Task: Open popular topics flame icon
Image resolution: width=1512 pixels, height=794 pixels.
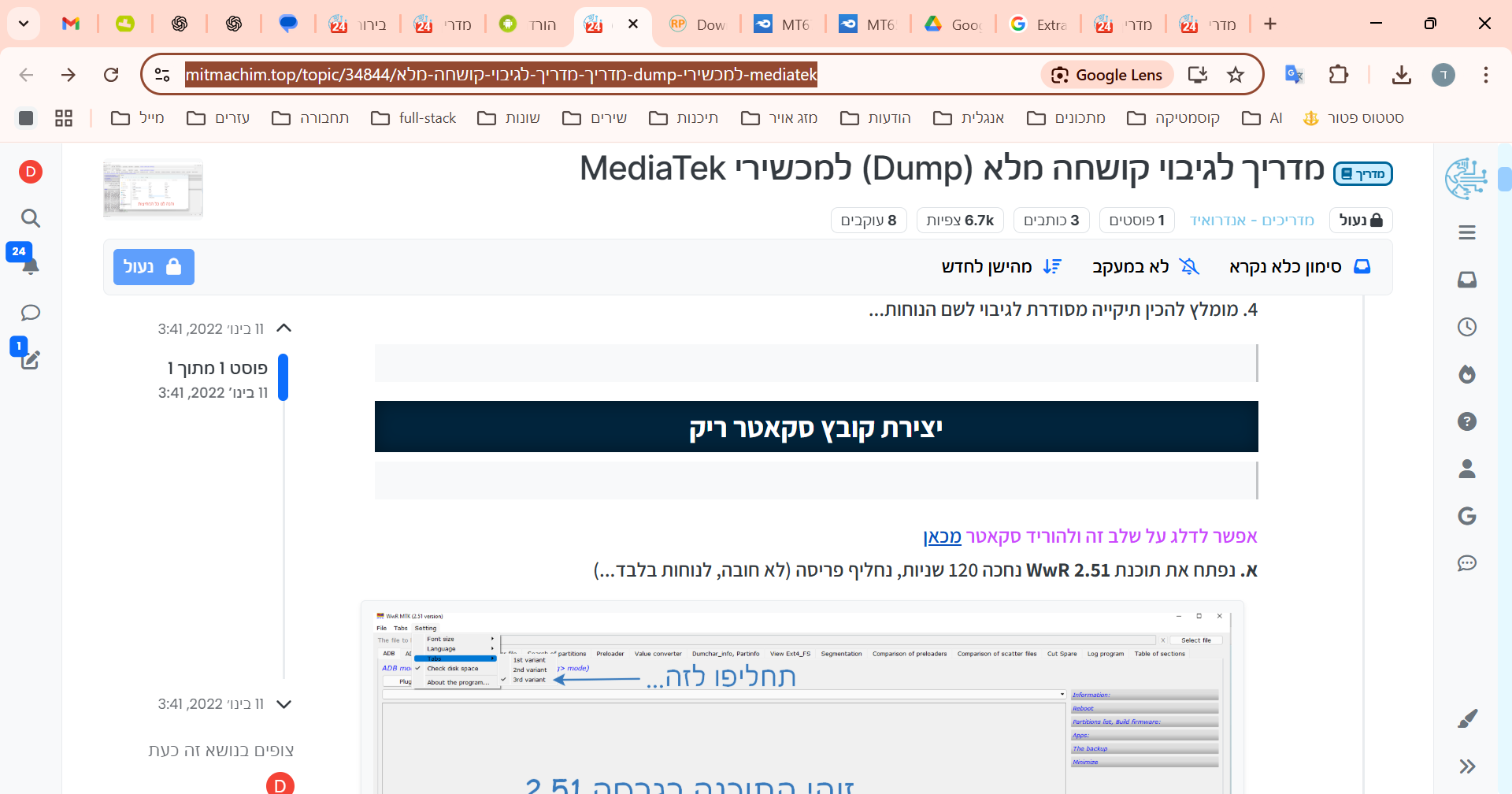Action: [1467, 374]
